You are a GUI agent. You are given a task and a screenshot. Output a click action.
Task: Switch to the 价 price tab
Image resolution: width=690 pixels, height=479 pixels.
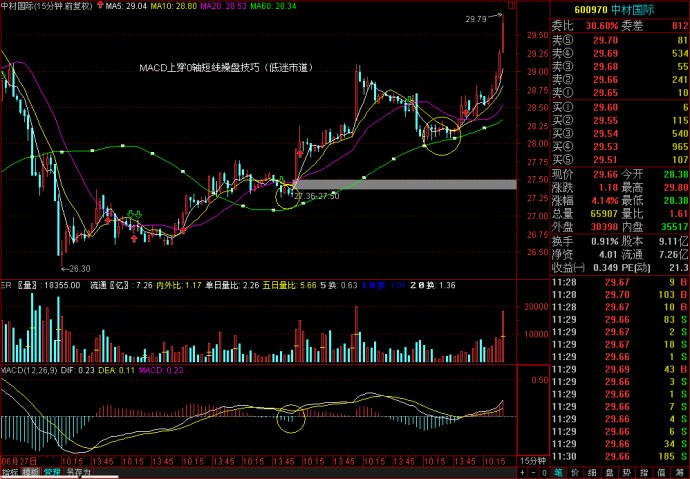point(577,472)
